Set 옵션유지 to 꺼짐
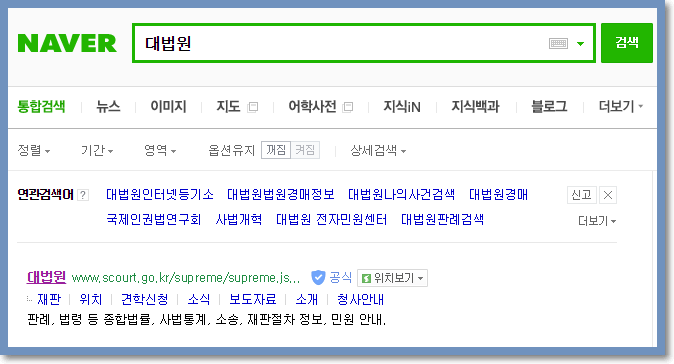 click(x=276, y=150)
